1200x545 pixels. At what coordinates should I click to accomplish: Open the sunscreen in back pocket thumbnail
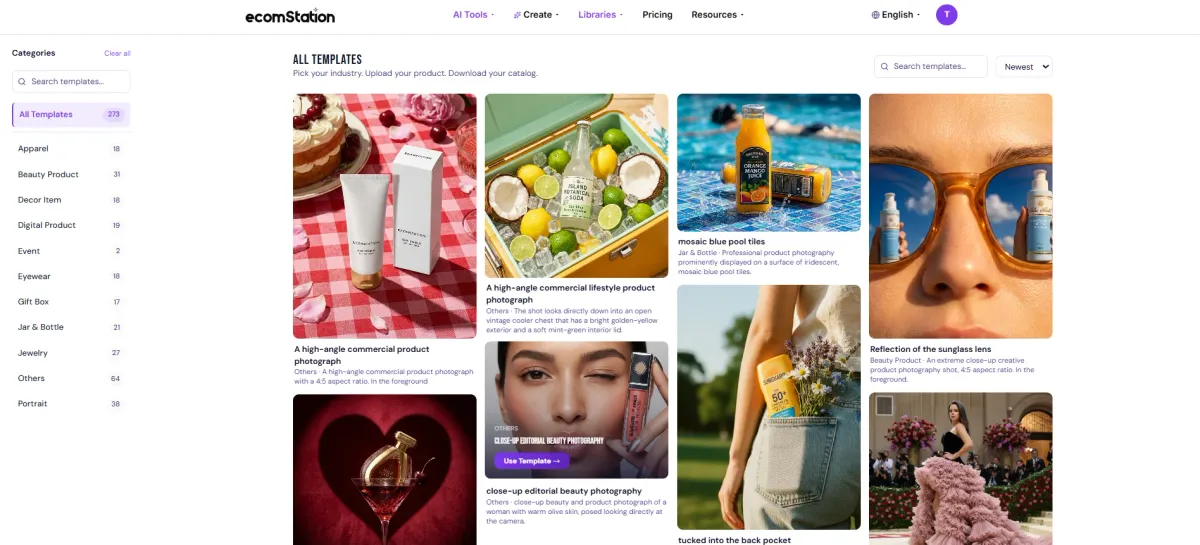[769, 407]
